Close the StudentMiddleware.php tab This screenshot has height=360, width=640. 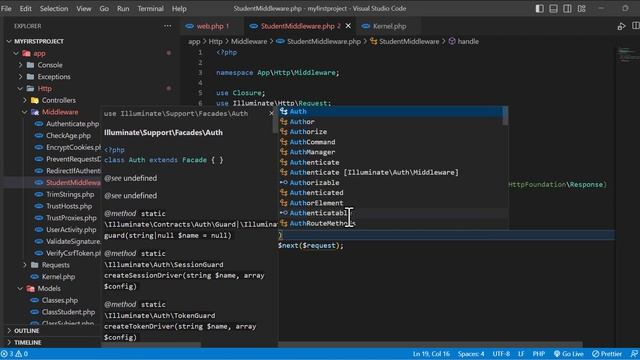(x=348, y=26)
